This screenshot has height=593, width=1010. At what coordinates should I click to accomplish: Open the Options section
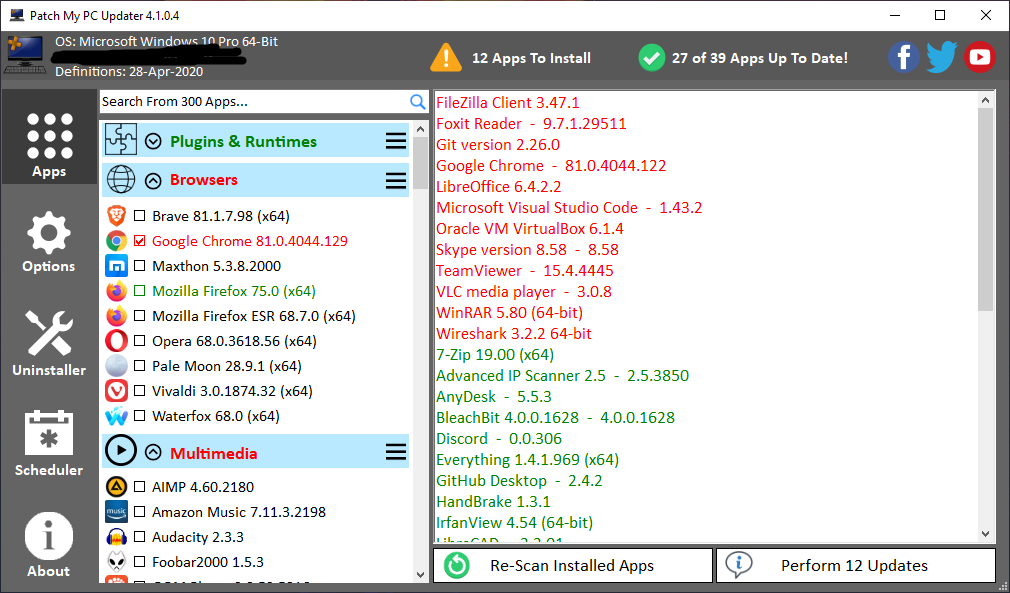[49, 241]
